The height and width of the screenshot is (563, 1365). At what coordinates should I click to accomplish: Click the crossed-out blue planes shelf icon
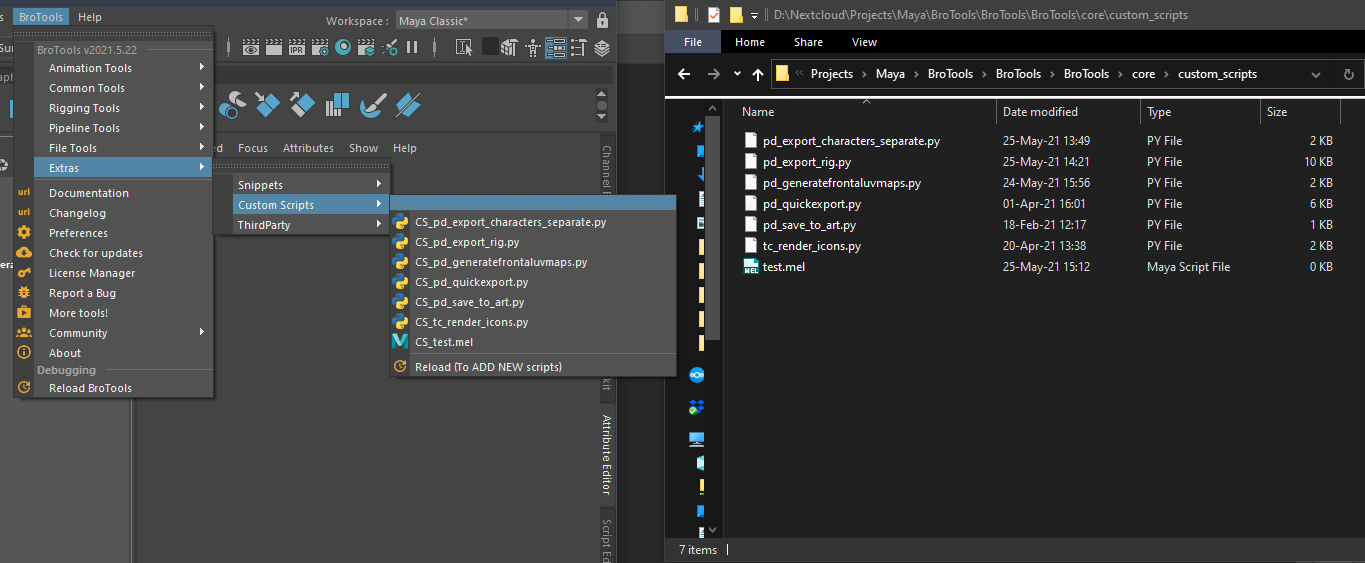[408, 104]
